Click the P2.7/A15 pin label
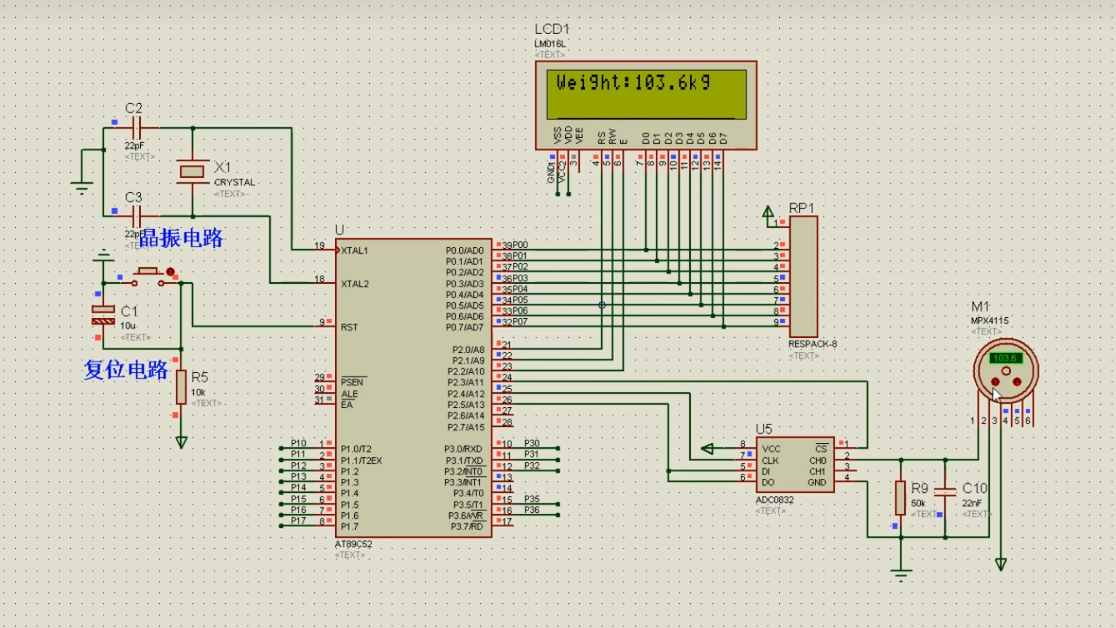The image size is (1116, 628). pyautogui.click(x=466, y=427)
